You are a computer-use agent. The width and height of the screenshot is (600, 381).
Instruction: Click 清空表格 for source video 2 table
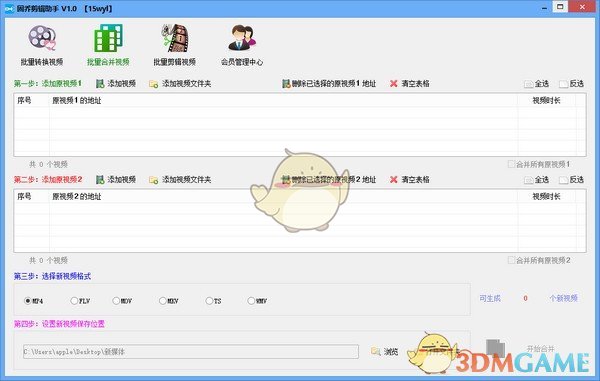409,179
